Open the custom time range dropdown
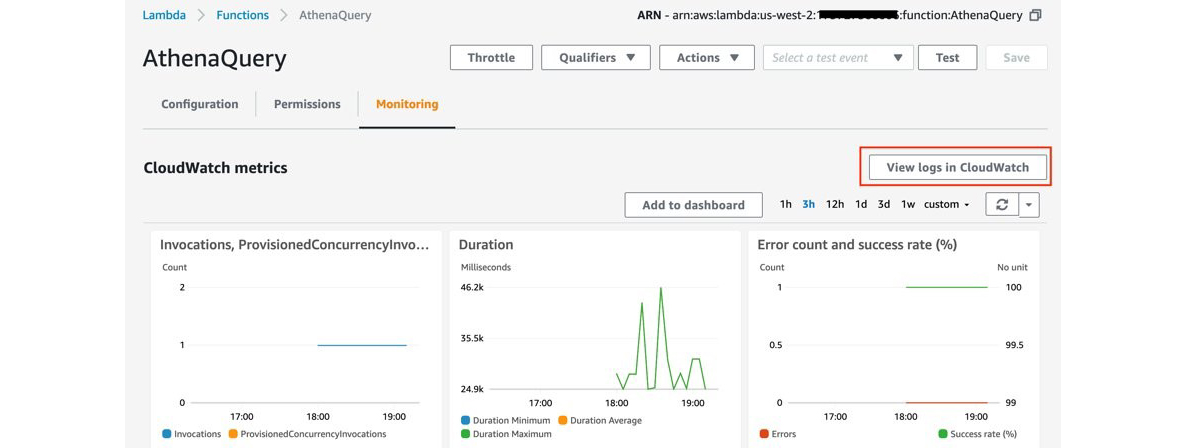Viewport: 1186px width, 448px height. point(947,204)
